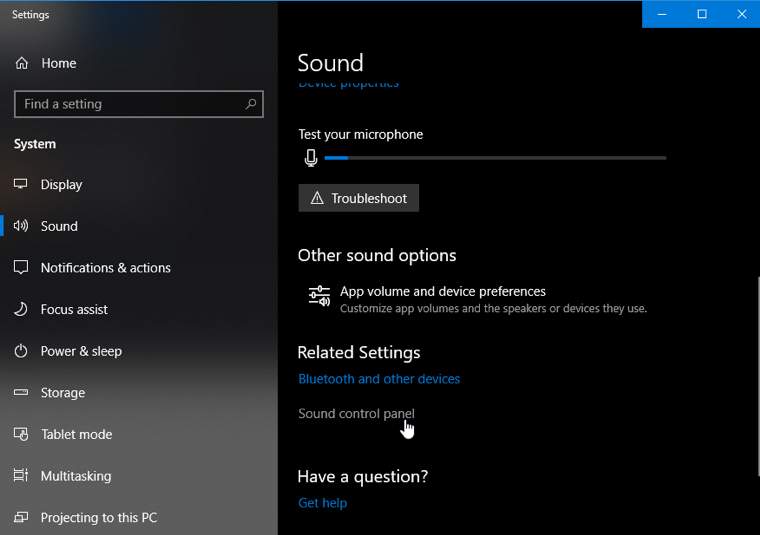
Task: Click the Power & sleep icon
Action: pos(21,351)
